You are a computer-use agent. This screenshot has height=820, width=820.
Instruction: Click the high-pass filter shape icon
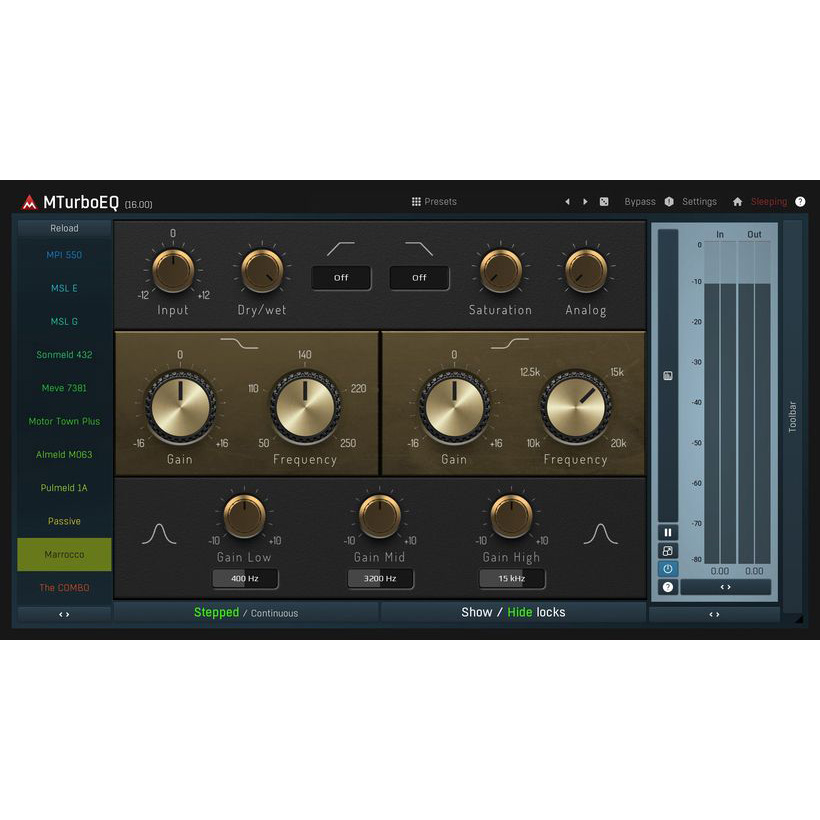coord(341,249)
